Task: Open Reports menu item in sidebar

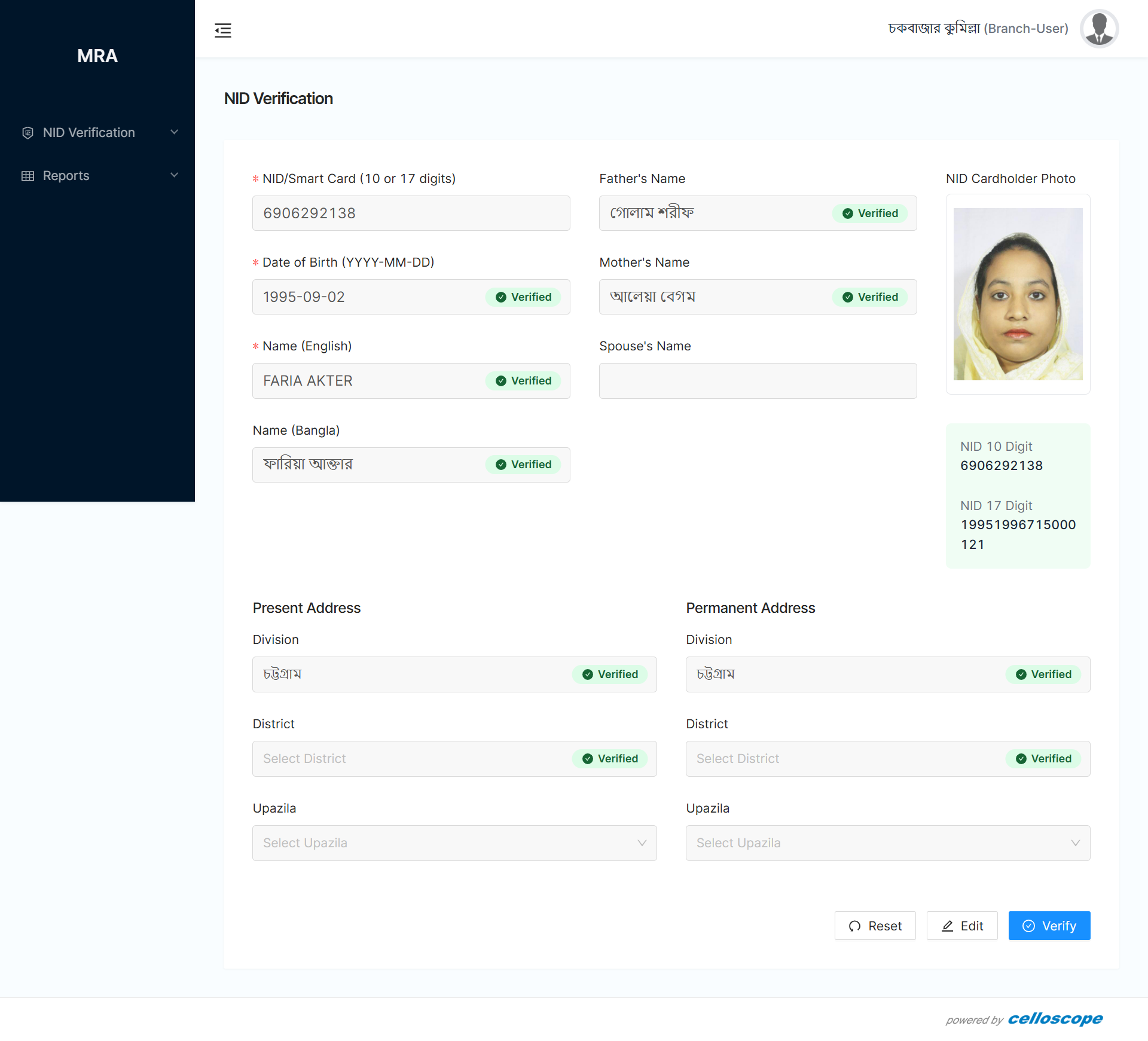Action: point(66,176)
